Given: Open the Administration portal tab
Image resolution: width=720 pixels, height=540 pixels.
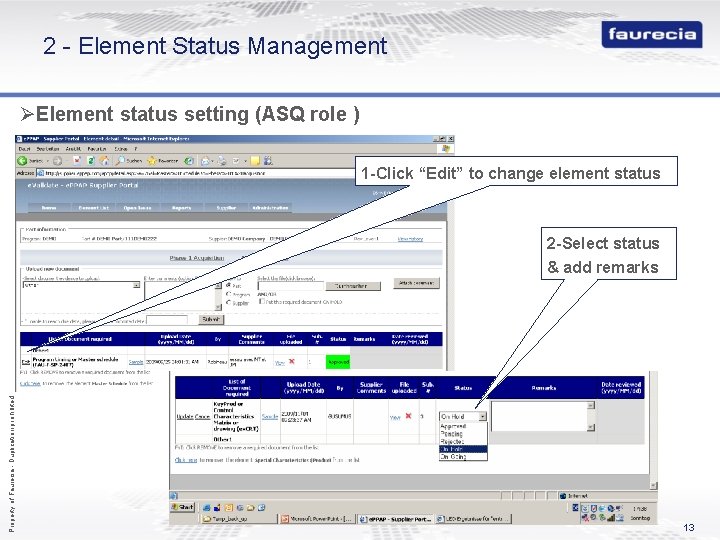Looking at the screenshot, I should (270, 208).
